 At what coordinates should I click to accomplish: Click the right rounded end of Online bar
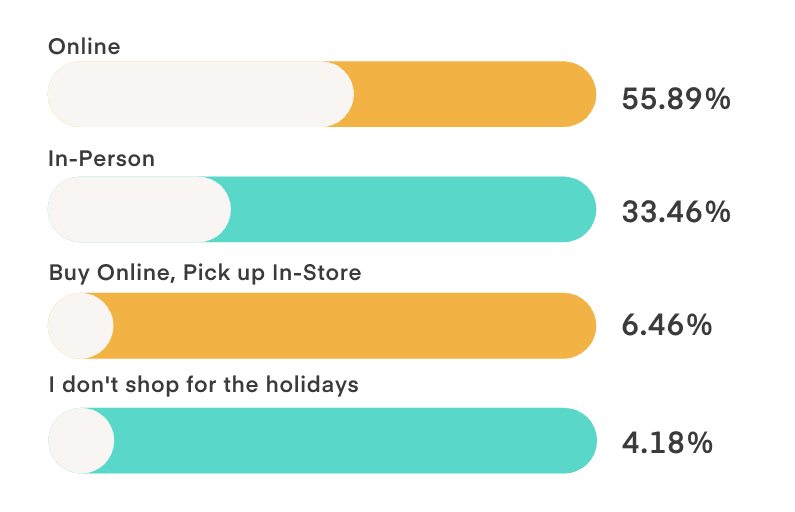pyautogui.click(x=580, y=94)
